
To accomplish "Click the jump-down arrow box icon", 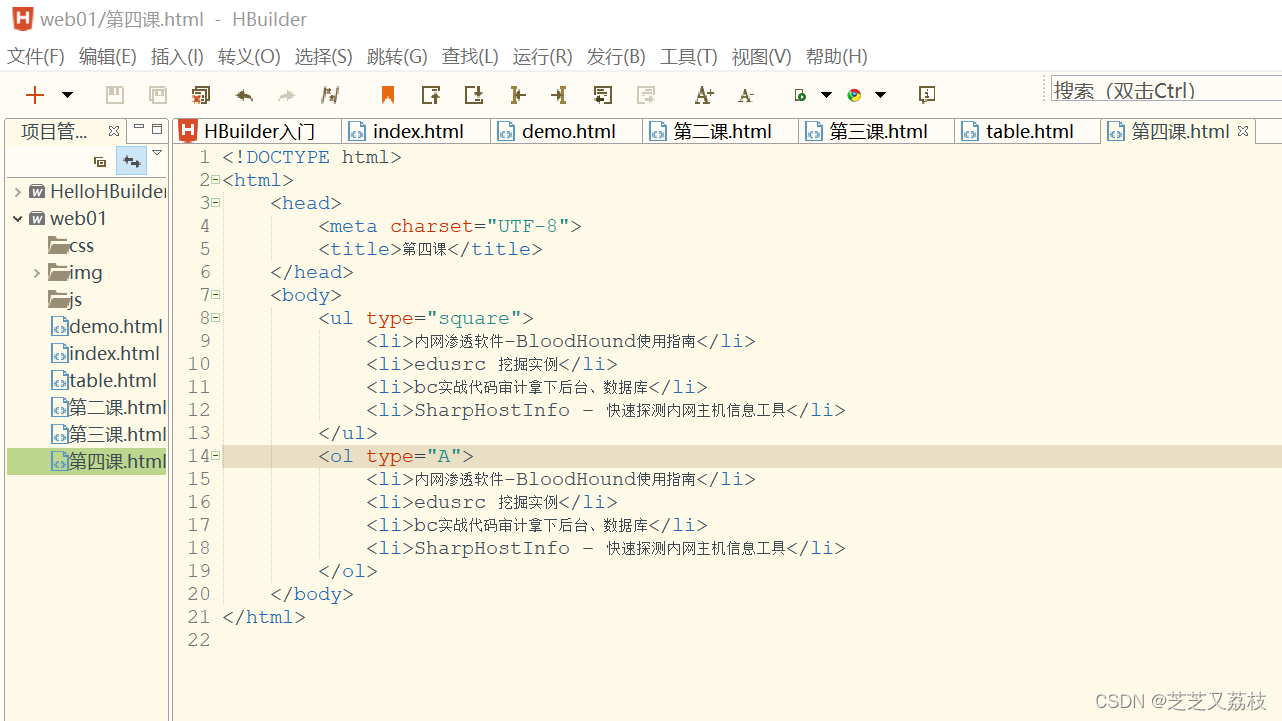I will [474, 95].
